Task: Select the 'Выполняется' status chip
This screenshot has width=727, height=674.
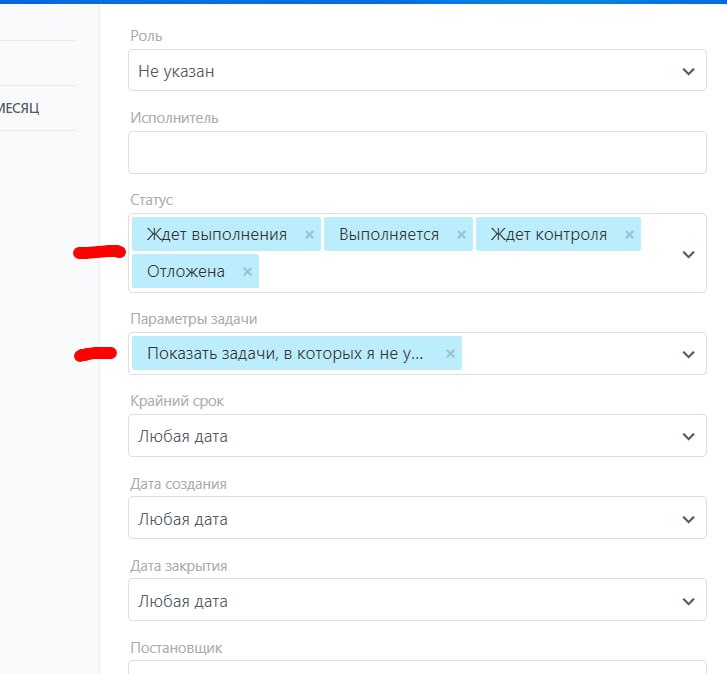Action: click(x=389, y=235)
